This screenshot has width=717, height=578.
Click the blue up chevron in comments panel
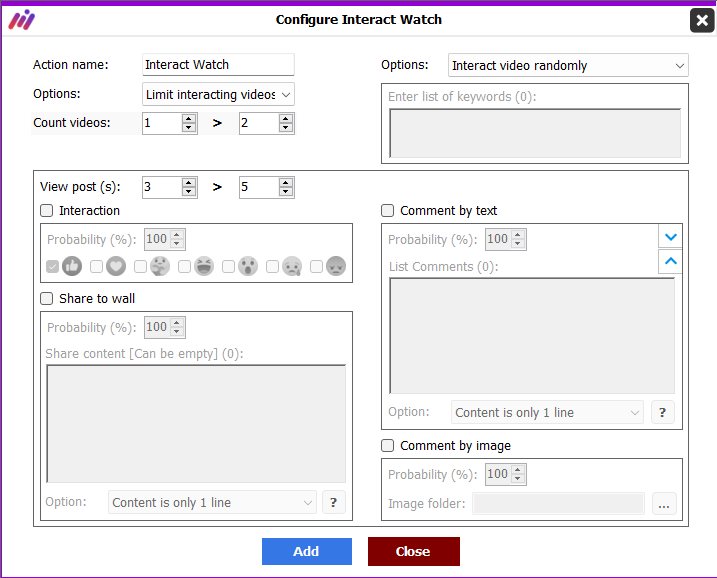click(670, 261)
